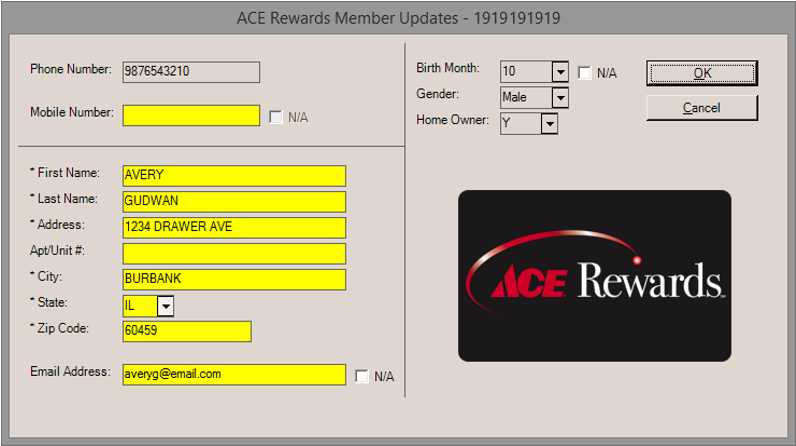796x446 pixels.
Task: Click the Email Address label
Action: [70, 371]
